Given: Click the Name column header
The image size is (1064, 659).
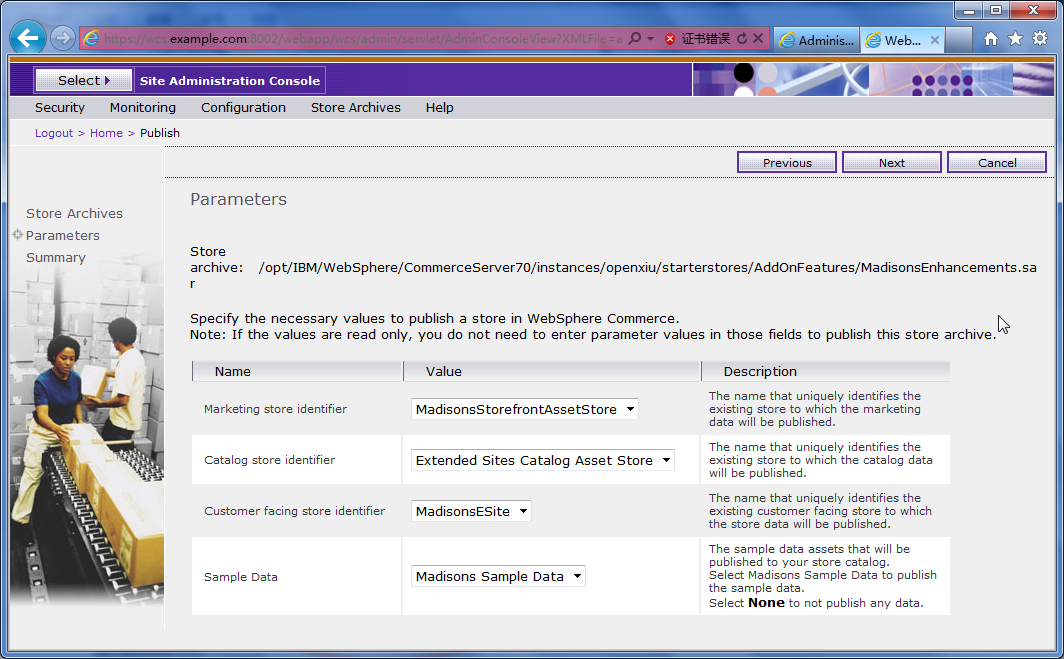Looking at the screenshot, I should [x=297, y=371].
